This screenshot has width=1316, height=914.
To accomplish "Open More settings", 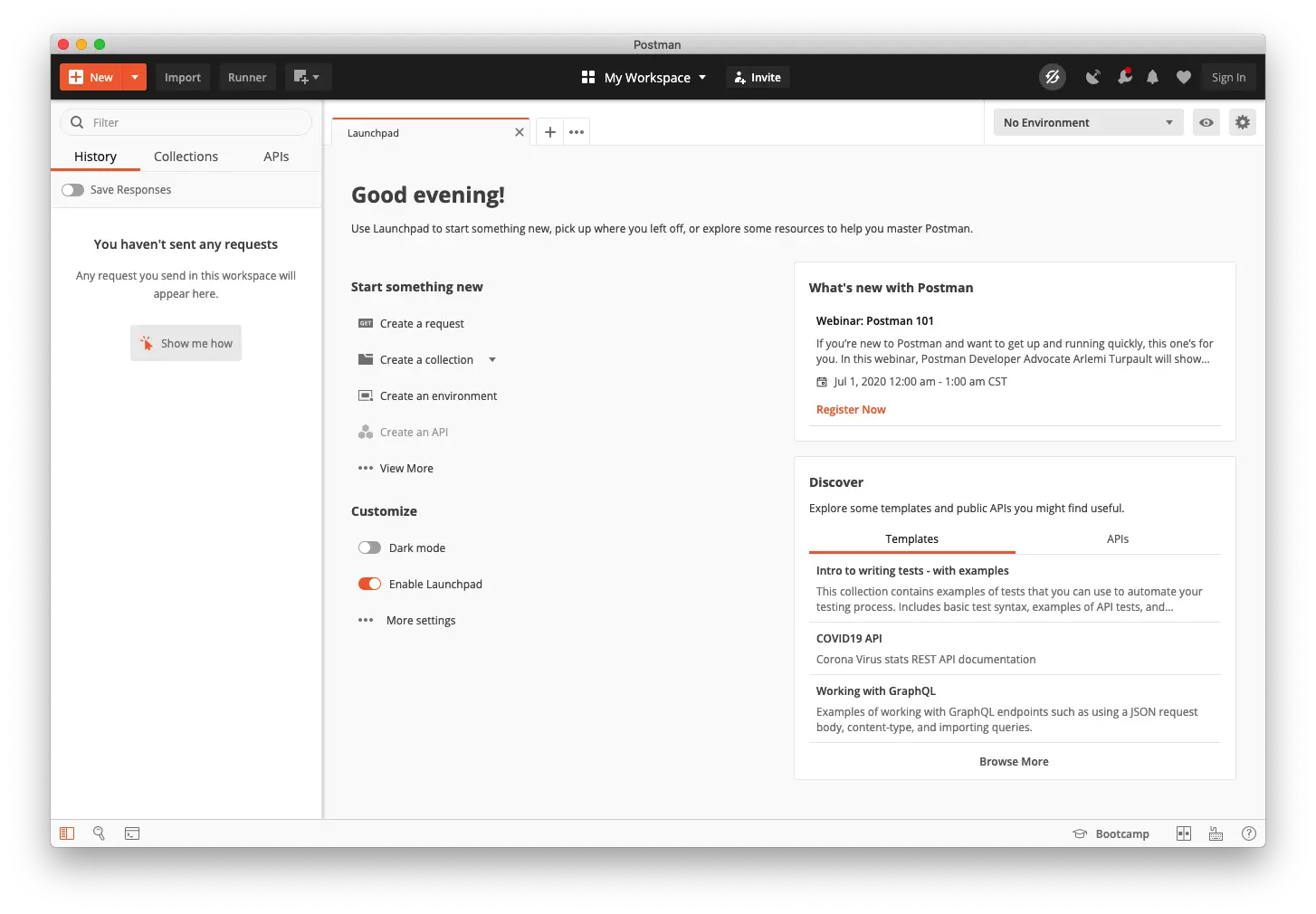I will [x=421, y=620].
